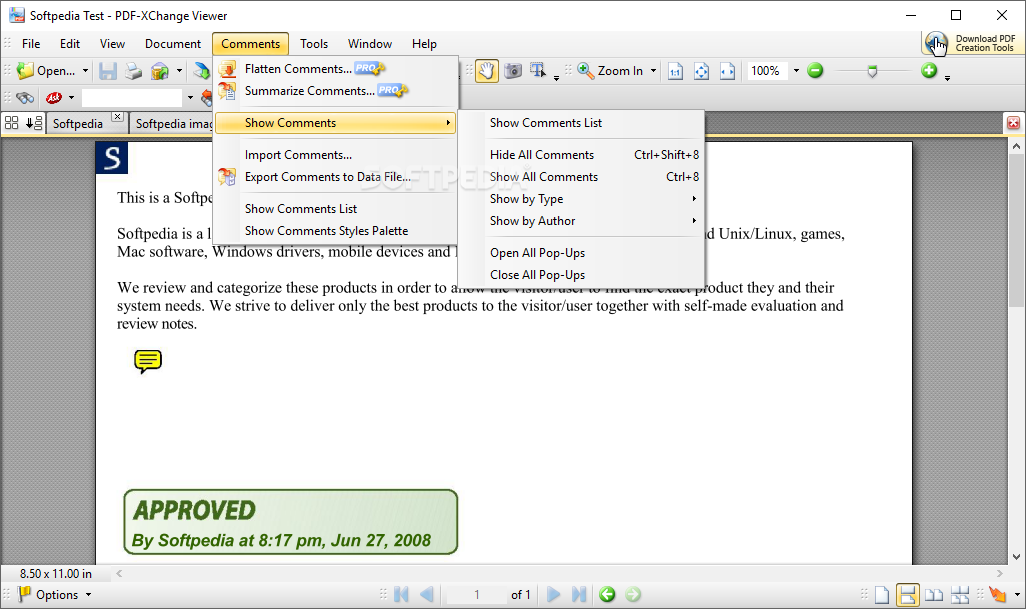Expand the Options dropdown in status bar
The image size is (1026, 609).
pyautogui.click(x=88, y=595)
